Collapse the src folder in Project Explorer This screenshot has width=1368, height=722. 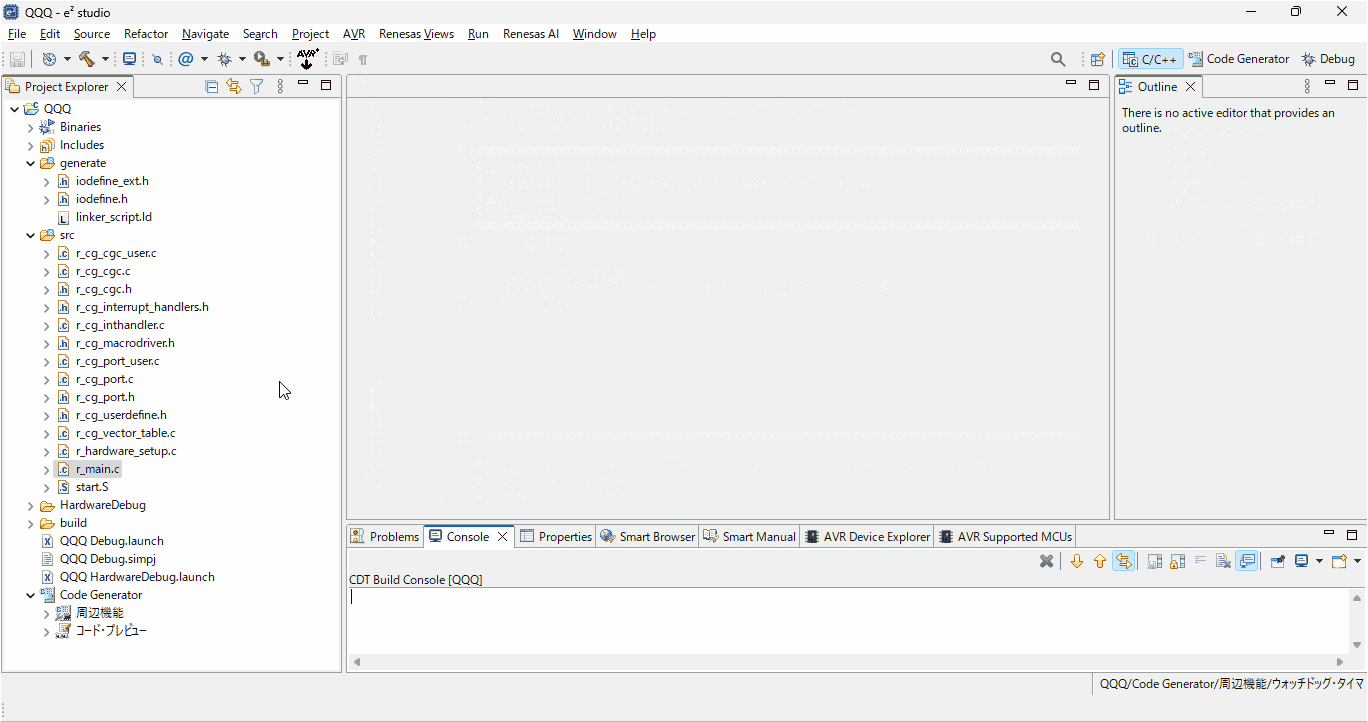(30, 234)
